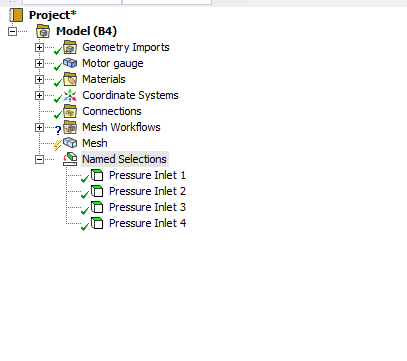This screenshot has width=407, height=361.
Task: Expand the Mesh Workflows node
Action: (39, 127)
